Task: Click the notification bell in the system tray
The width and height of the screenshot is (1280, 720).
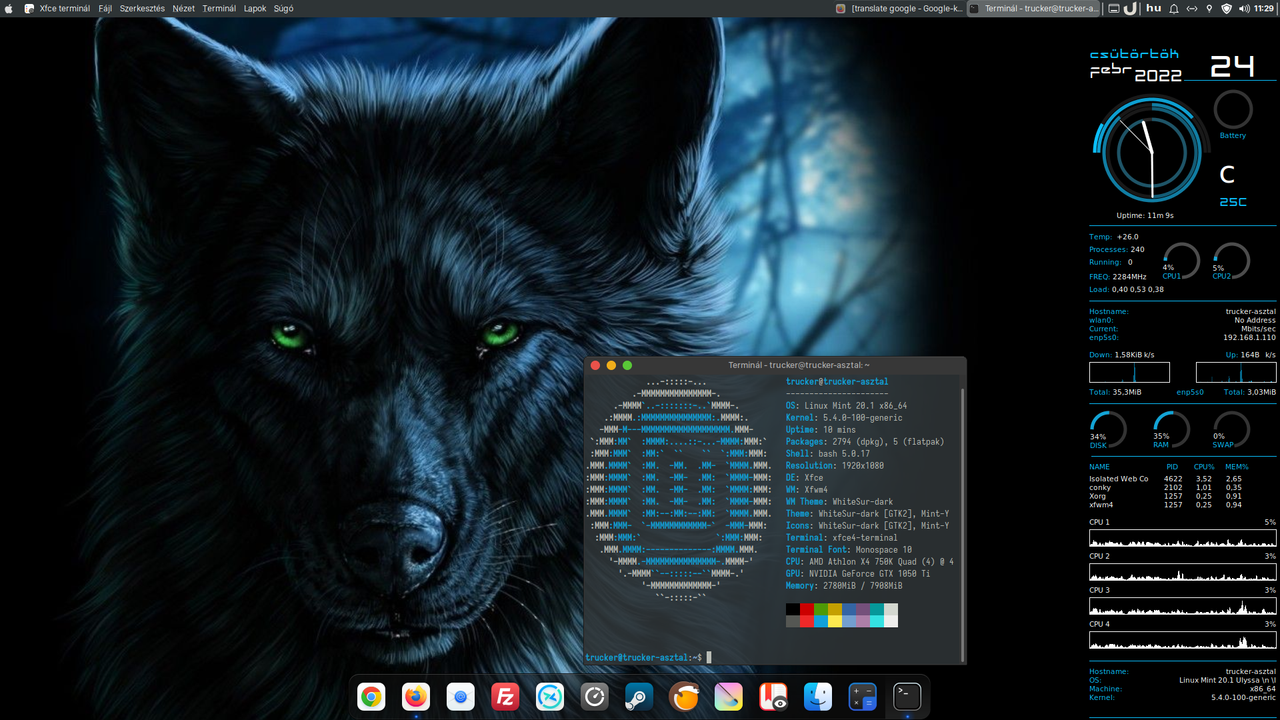Action: tap(1174, 8)
